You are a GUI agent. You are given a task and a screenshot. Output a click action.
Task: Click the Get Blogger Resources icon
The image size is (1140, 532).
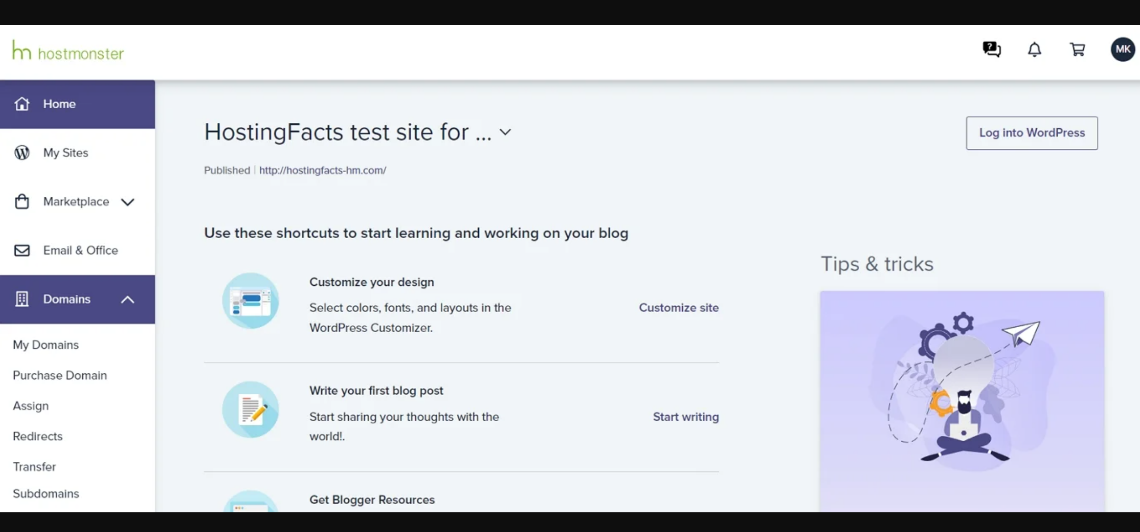[x=251, y=501]
